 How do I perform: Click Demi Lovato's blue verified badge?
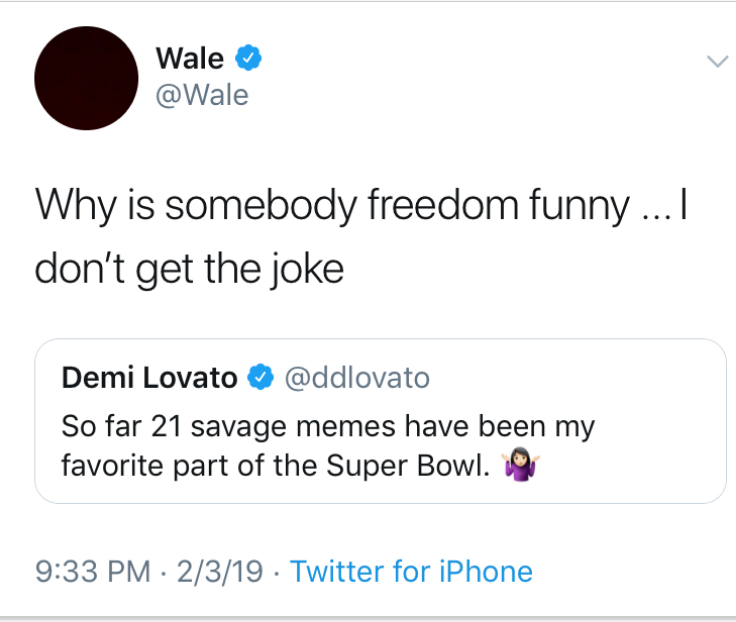pos(261,377)
